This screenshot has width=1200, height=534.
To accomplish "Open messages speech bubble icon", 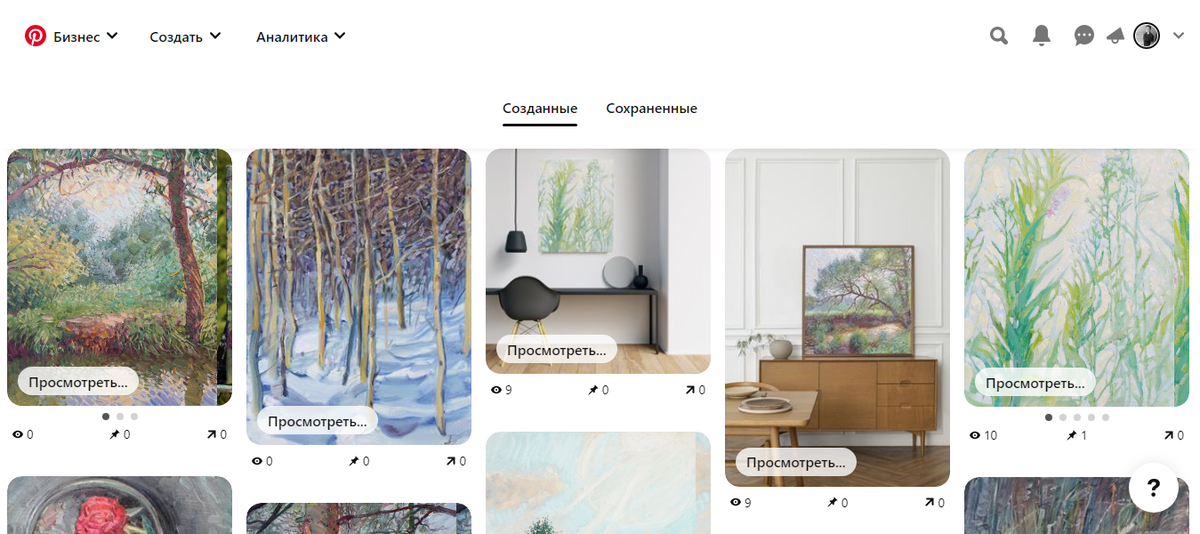I will tap(1084, 37).
